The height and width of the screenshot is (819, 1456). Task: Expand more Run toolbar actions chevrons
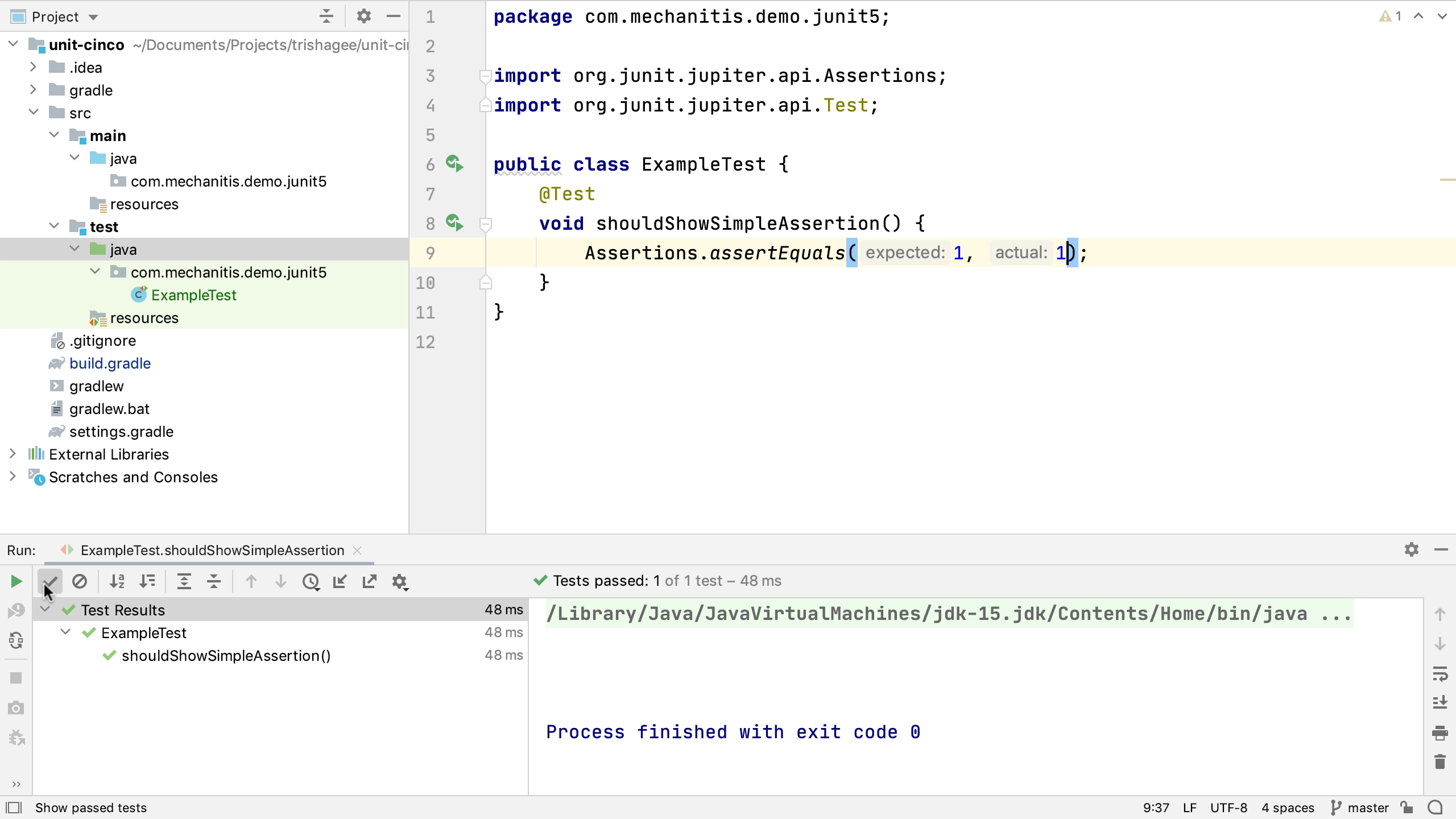coord(16,784)
